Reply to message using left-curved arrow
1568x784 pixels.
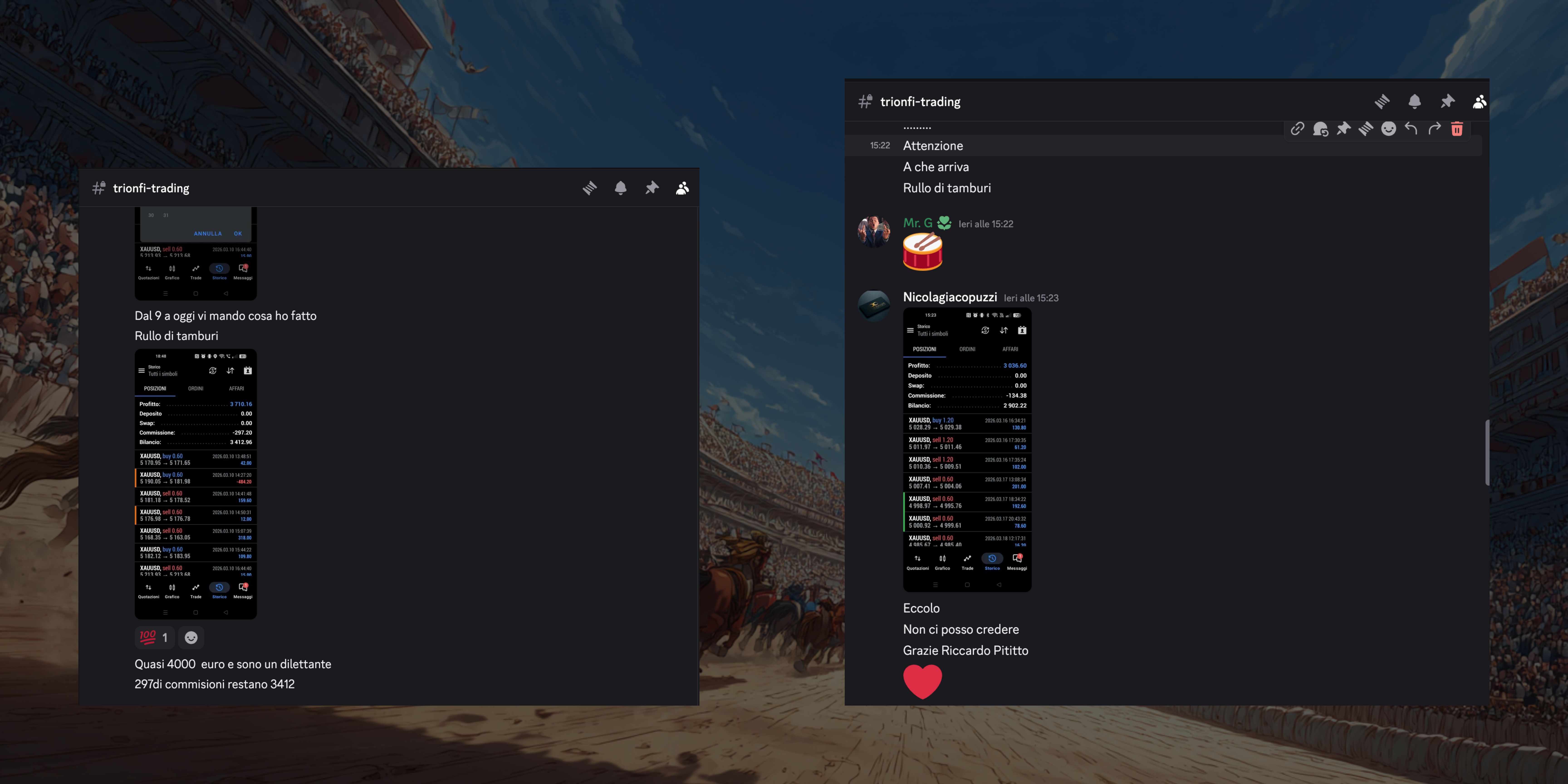[x=1411, y=128]
